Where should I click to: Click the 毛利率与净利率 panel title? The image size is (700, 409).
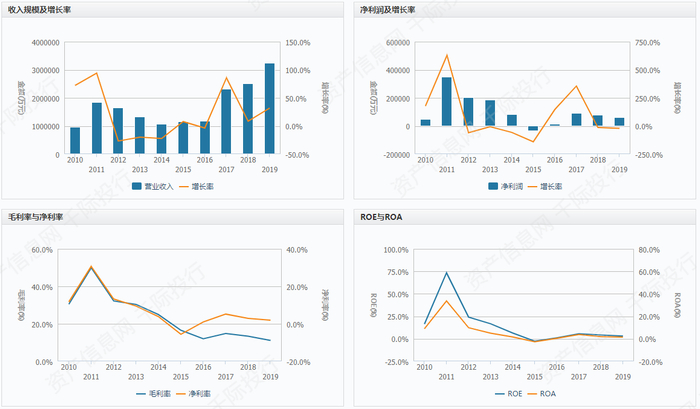tap(35, 217)
